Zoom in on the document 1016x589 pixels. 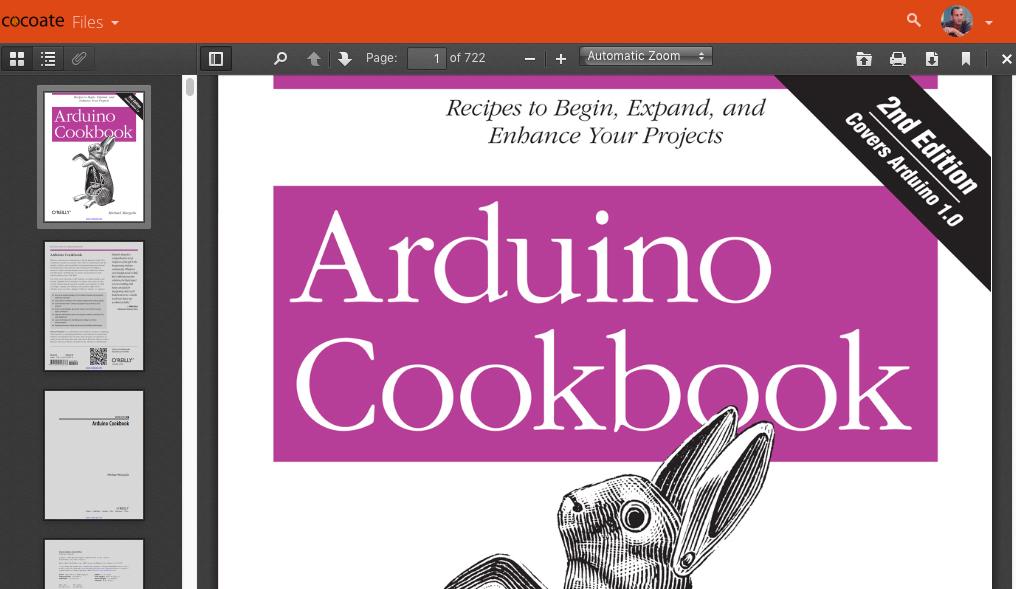coord(560,59)
